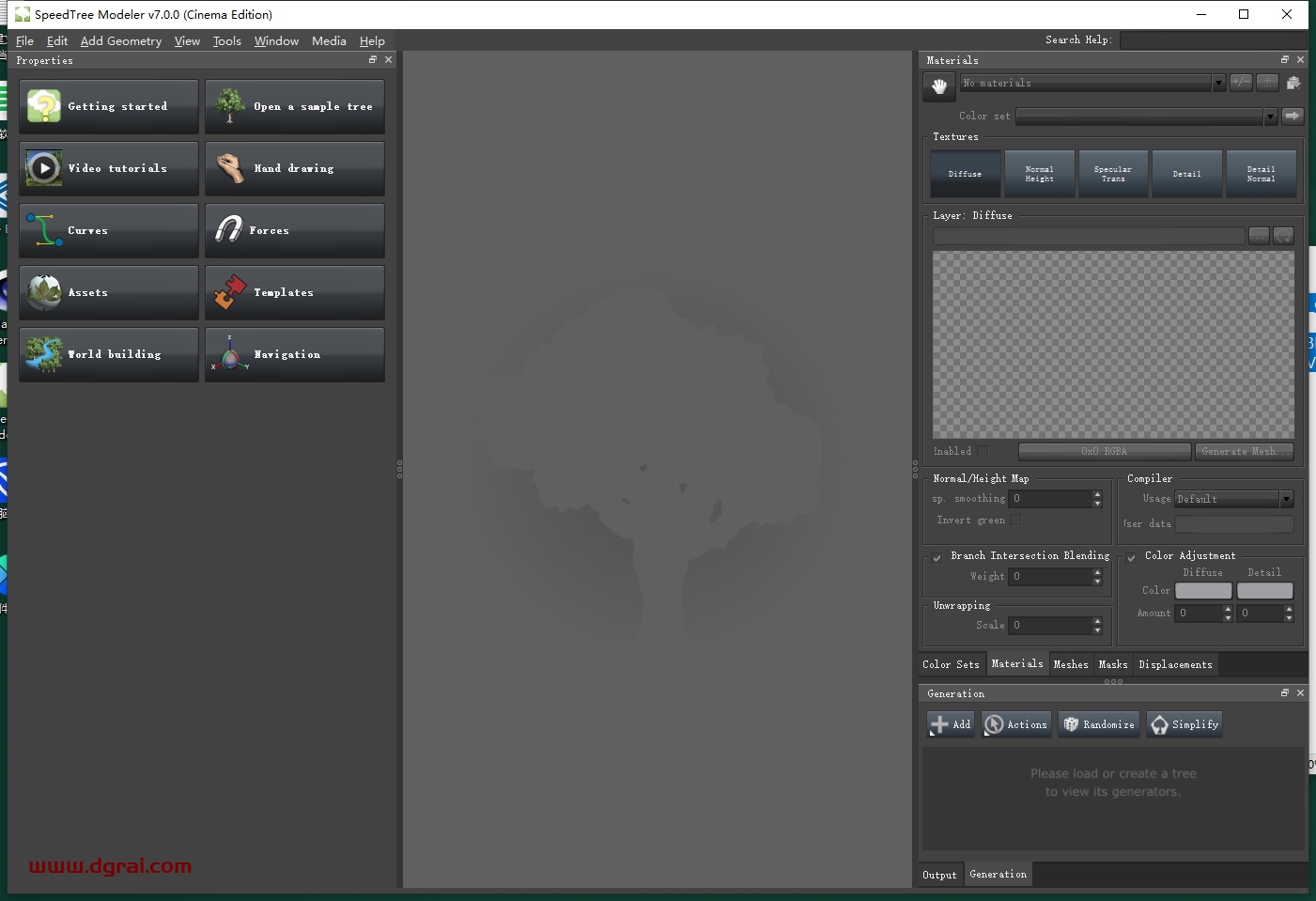This screenshot has height=901, width=1316.
Task: Open the Media menu
Action: pos(329,40)
